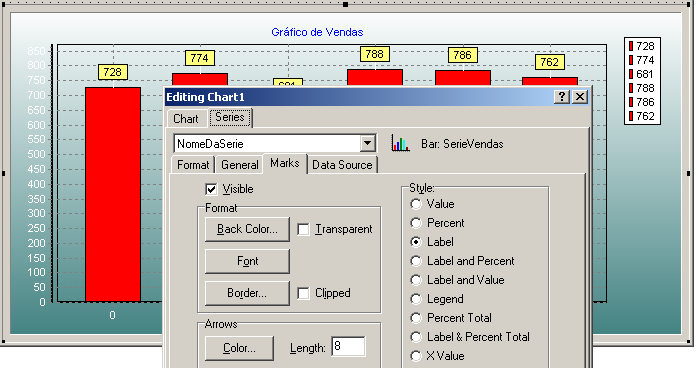Switch to the Chart tab
The height and width of the screenshot is (368, 698).
[x=186, y=119]
